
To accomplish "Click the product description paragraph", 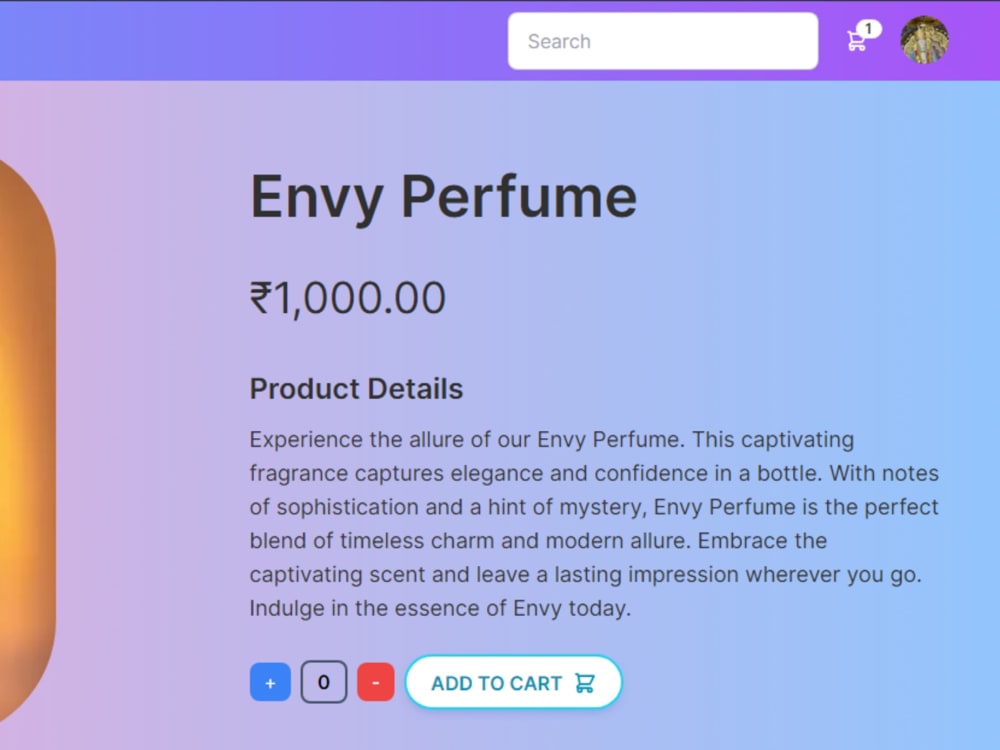I will (x=593, y=523).
